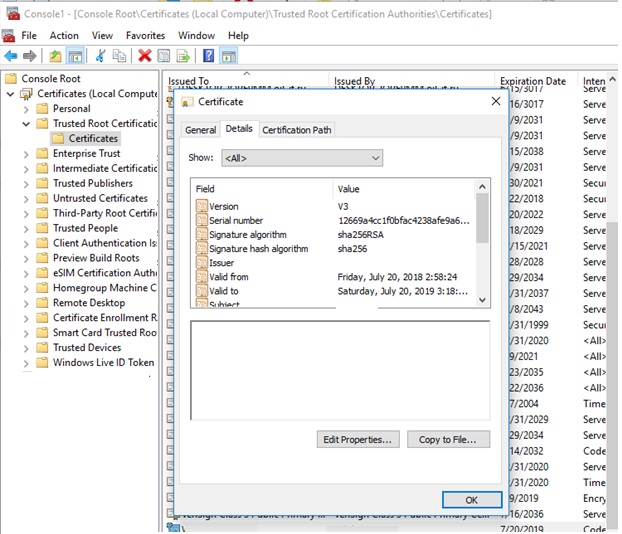Viewport: 622px width, 534px height.
Task: Click the Up One Level folder icon
Action: click(x=56, y=56)
